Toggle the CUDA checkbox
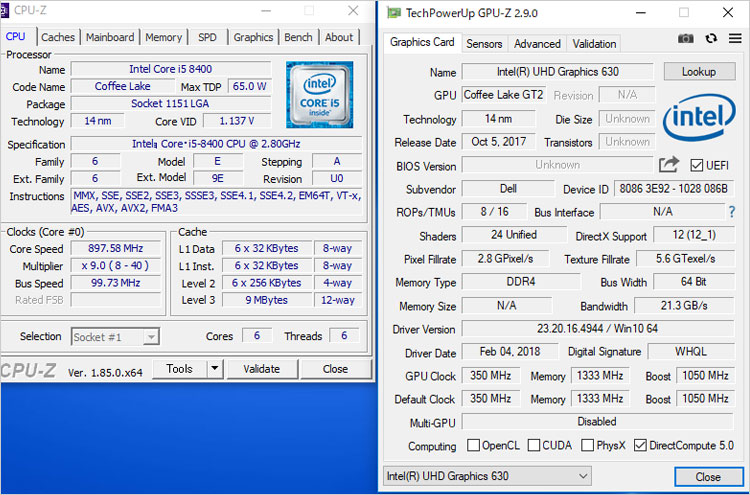This screenshot has height=495, width=750. click(x=534, y=445)
